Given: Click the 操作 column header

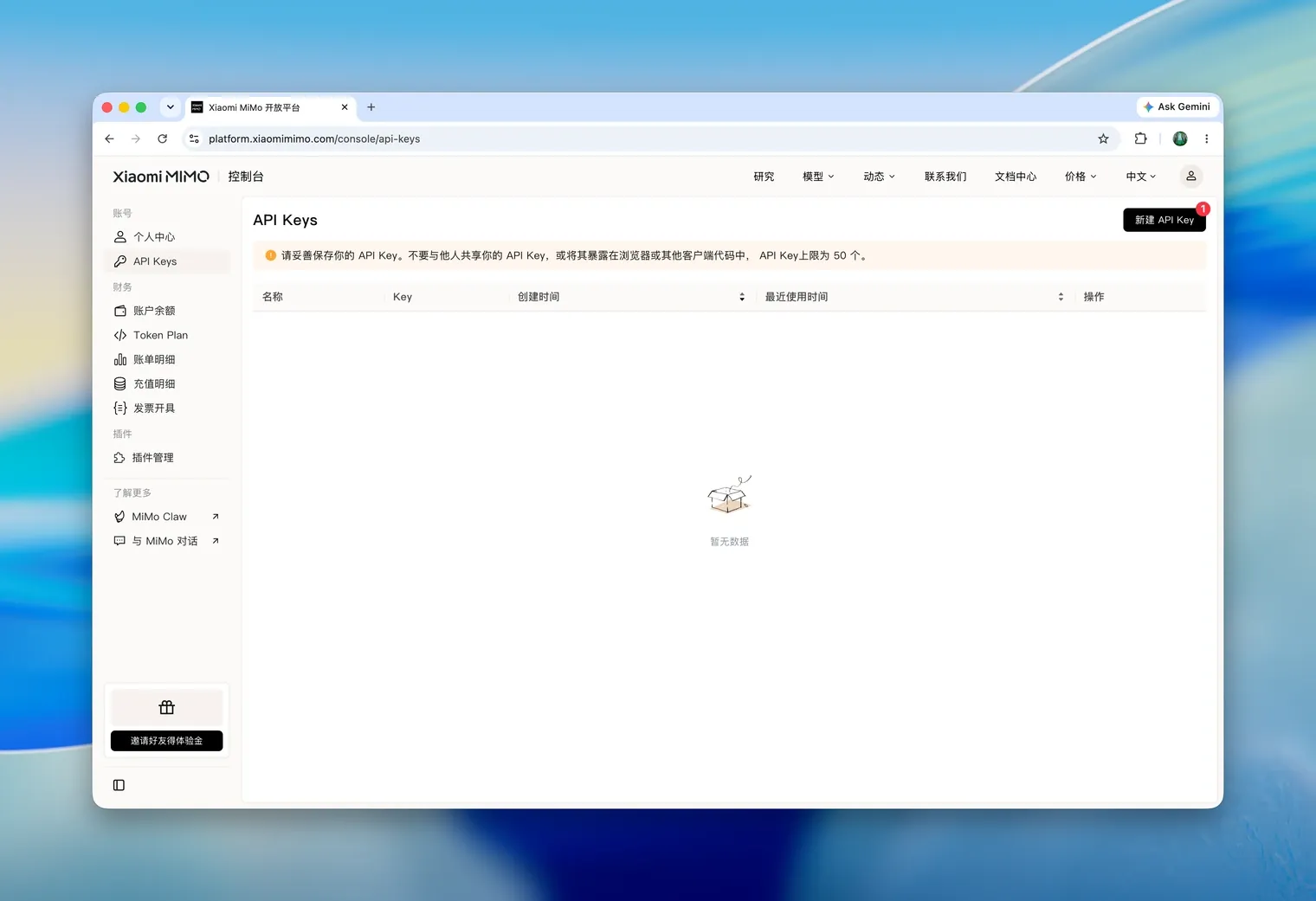Looking at the screenshot, I should 1094,297.
